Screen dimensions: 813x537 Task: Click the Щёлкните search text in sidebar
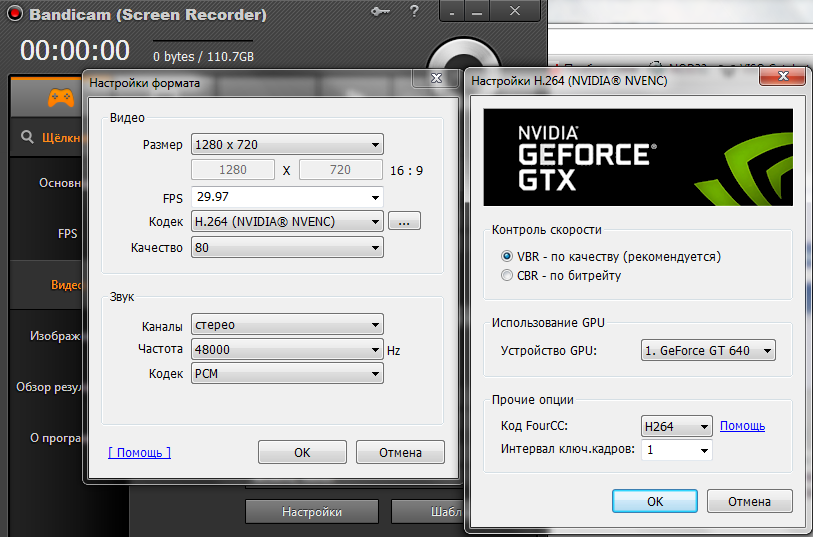(61, 138)
